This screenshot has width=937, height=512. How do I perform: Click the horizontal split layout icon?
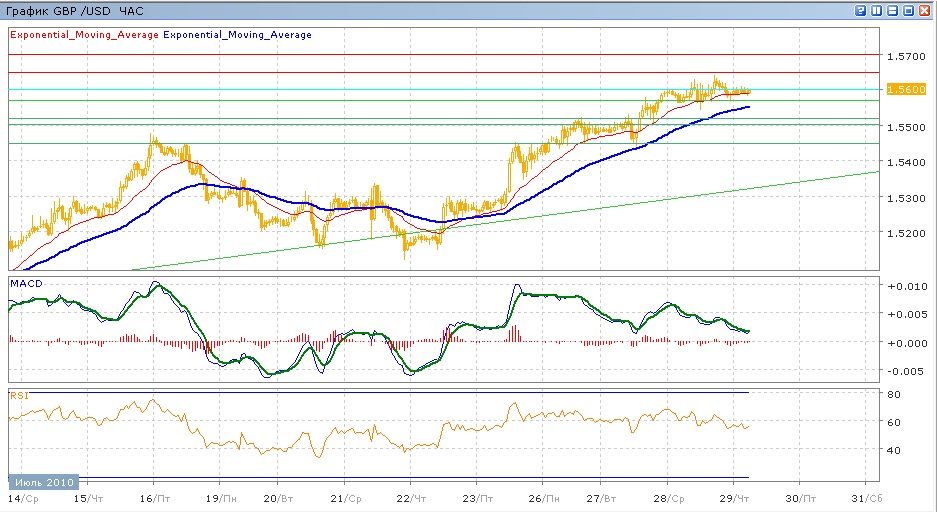[892, 10]
